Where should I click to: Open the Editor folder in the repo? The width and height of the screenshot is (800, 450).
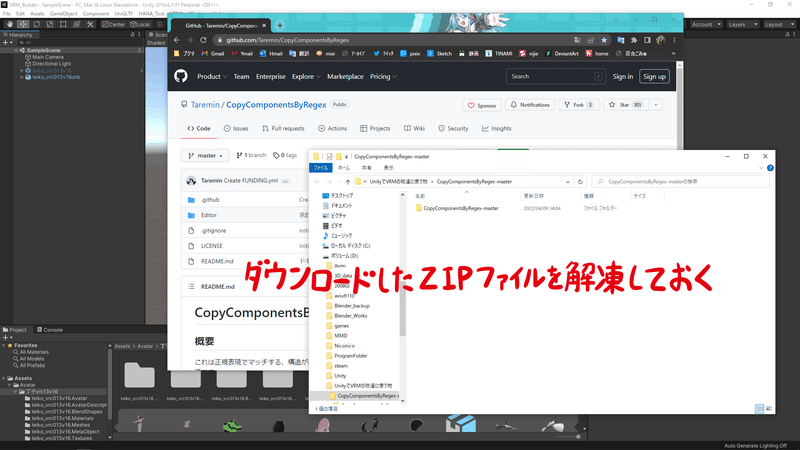209,215
